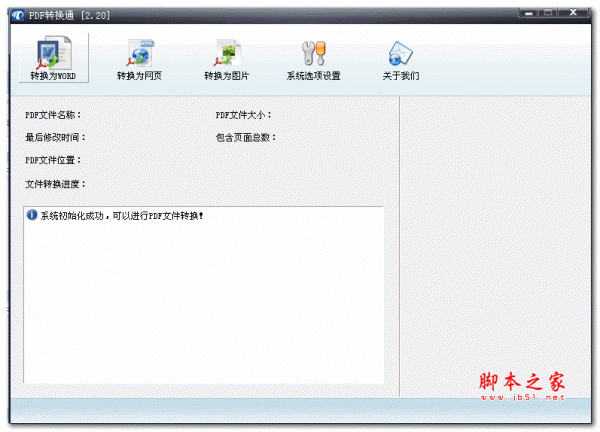Click the PDF文件大小 label
The width and height of the screenshot is (600, 432).
(244, 115)
